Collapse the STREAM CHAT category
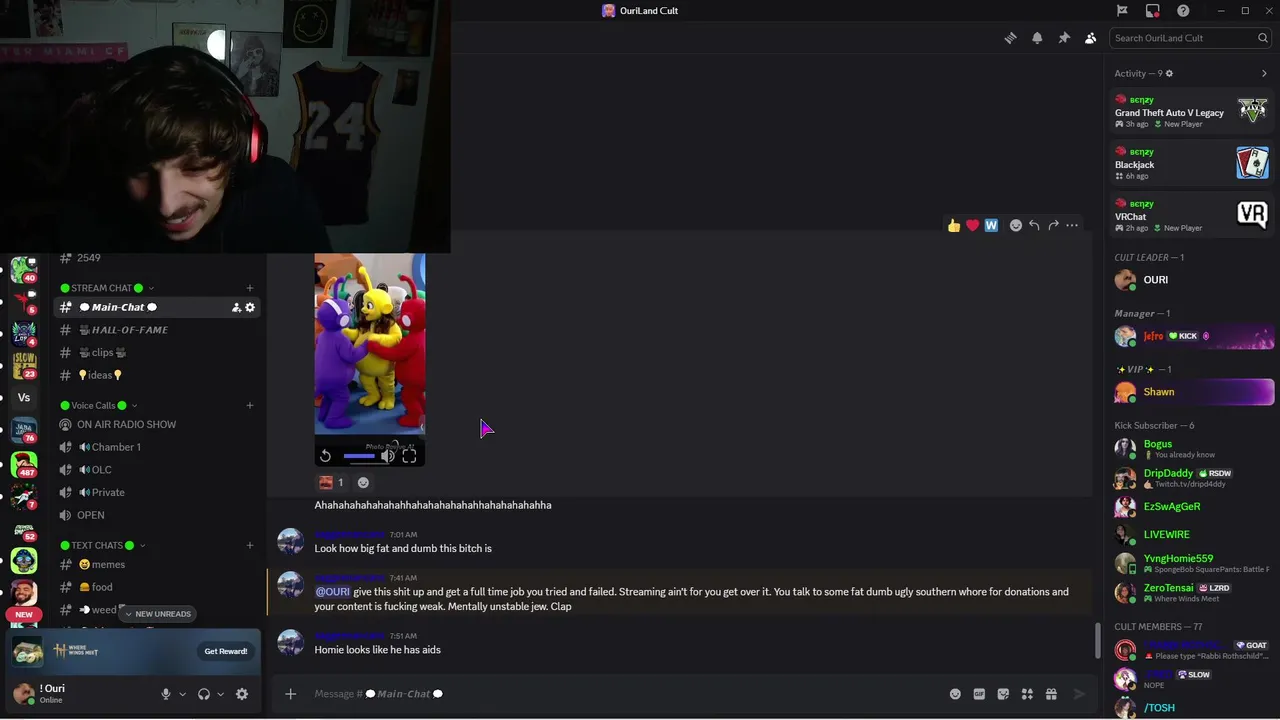1280x720 pixels. click(107, 288)
